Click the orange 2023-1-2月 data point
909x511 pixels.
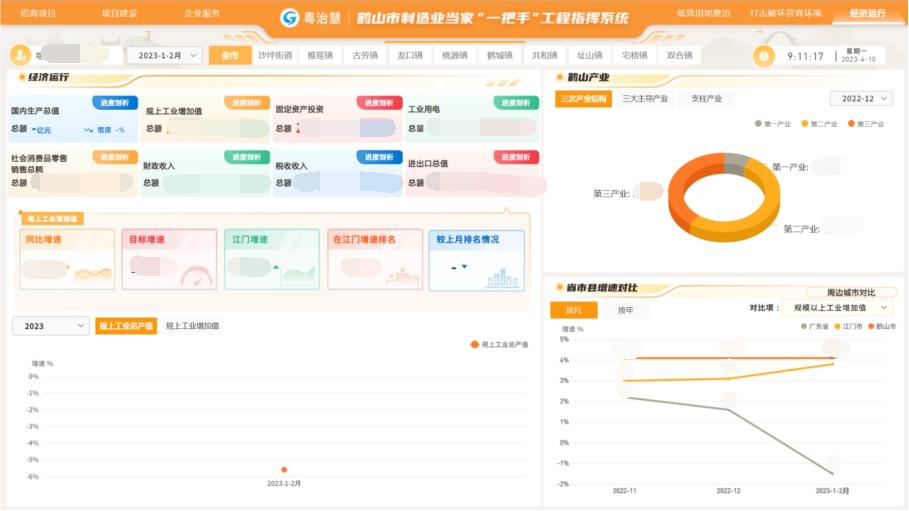coord(284,469)
